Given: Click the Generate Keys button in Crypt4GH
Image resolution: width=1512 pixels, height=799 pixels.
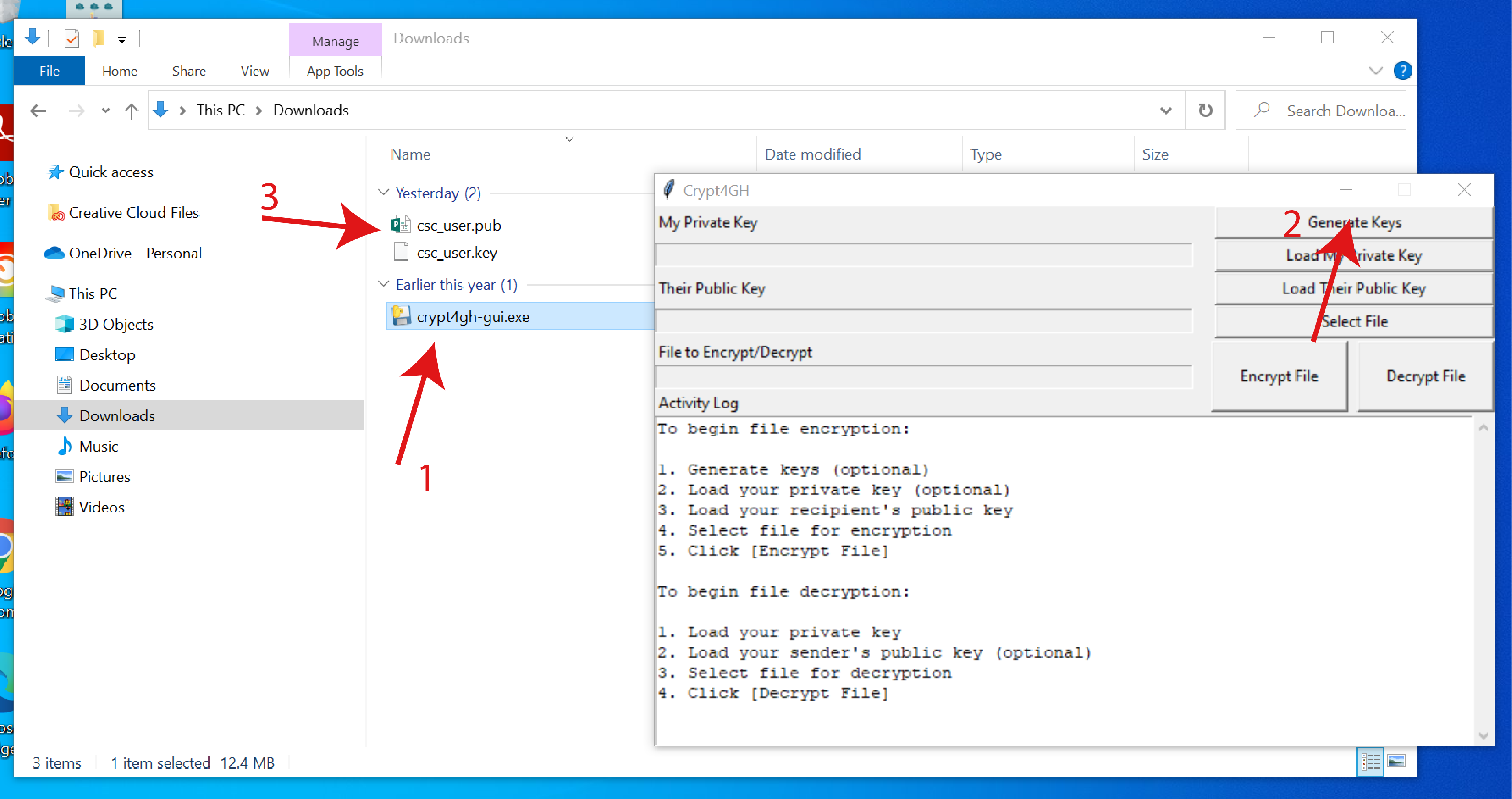Looking at the screenshot, I should (1354, 222).
